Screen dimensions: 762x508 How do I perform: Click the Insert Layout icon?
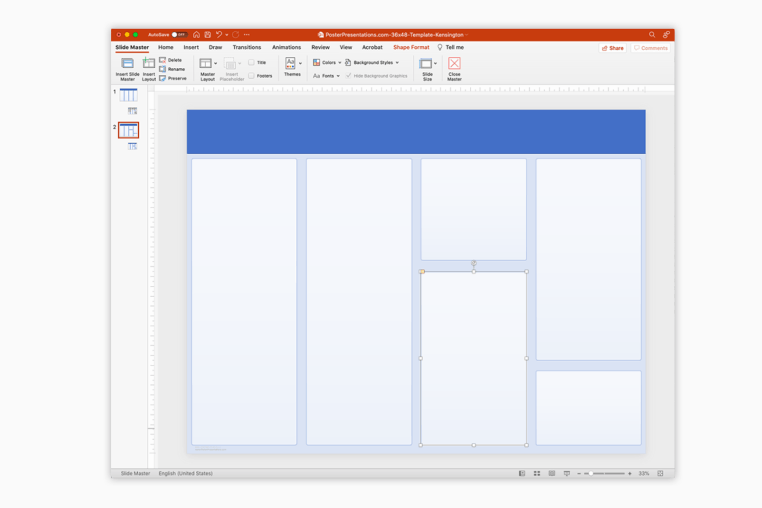coord(149,63)
